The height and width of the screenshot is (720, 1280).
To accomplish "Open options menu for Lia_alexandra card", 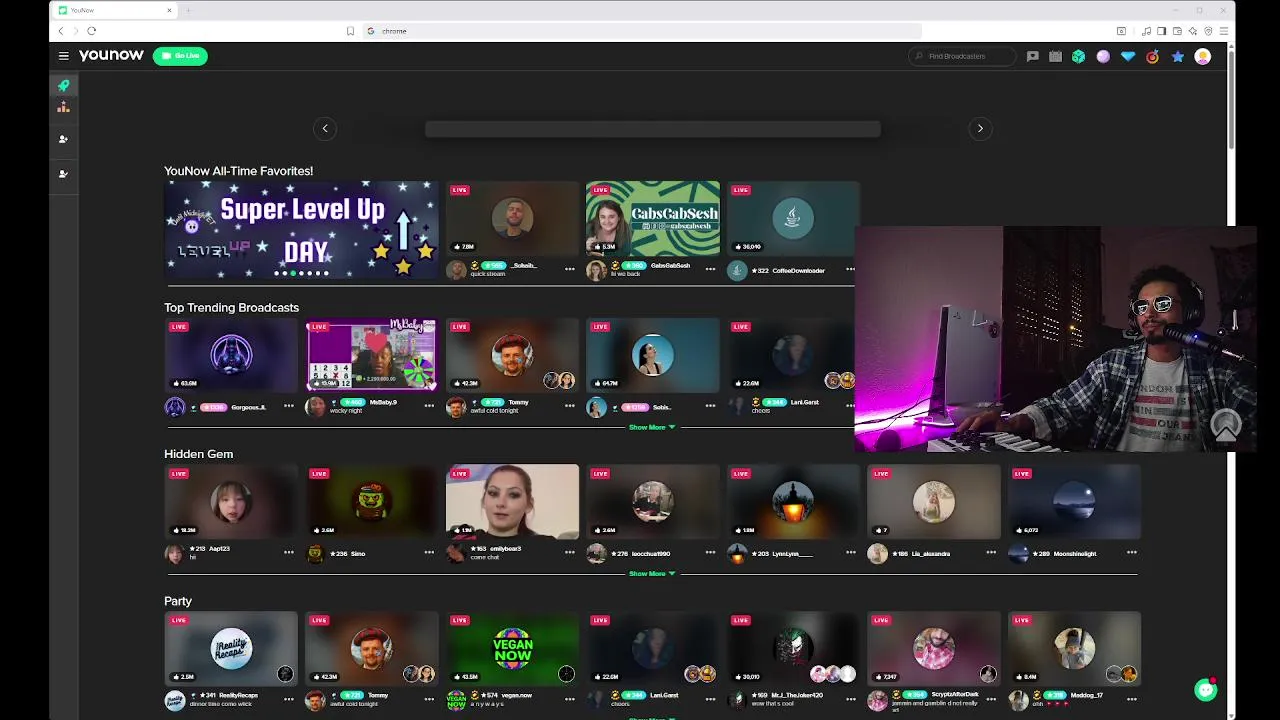I will [991, 552].
